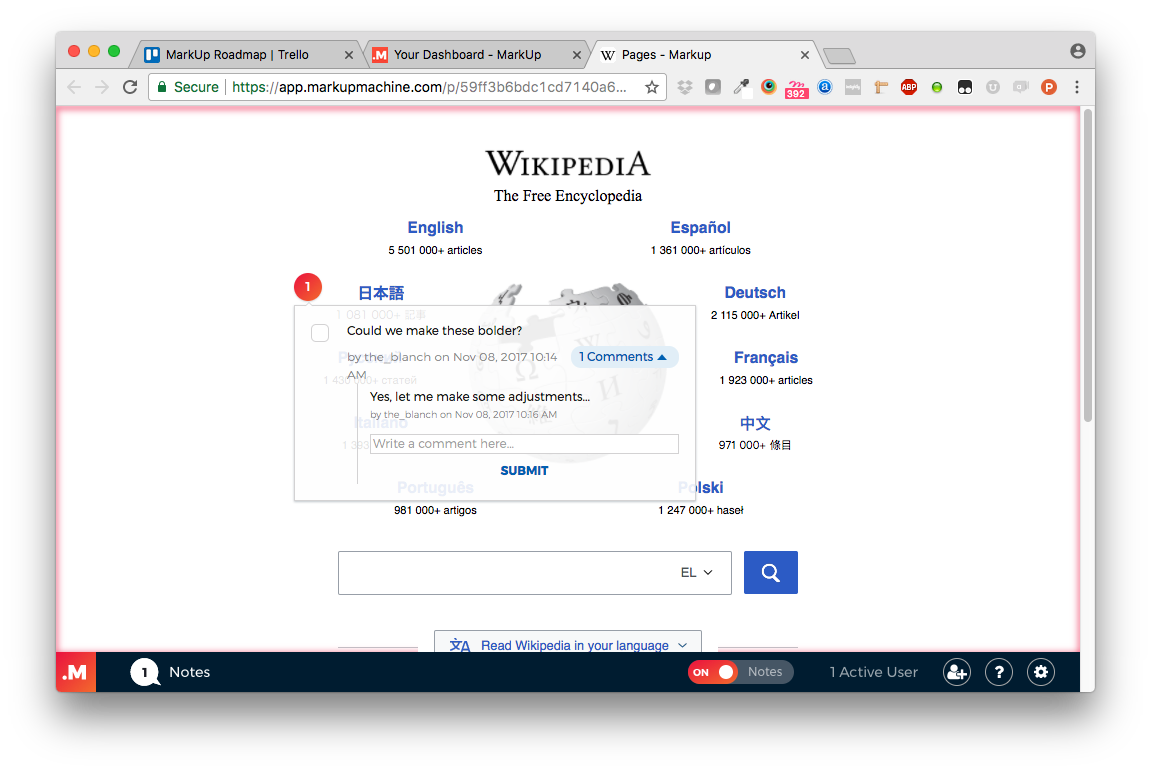Image resolution: width=1151 pixels, height=772 pixels.
Task: Open the Chrome profile avatar
Action: pos(1077,51)
